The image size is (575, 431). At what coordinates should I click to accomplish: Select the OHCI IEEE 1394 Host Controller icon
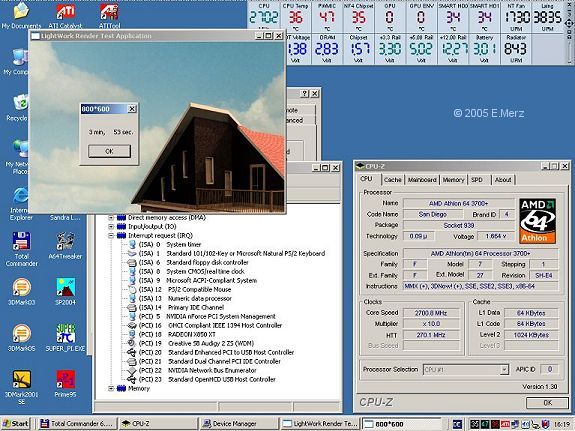tap(132, 325)
